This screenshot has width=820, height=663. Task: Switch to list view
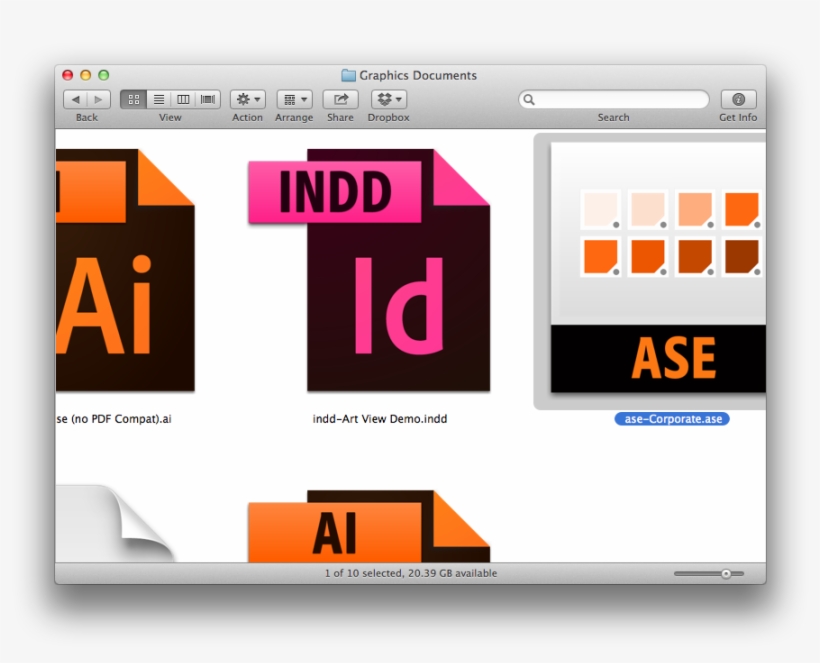tap(158, 99)
